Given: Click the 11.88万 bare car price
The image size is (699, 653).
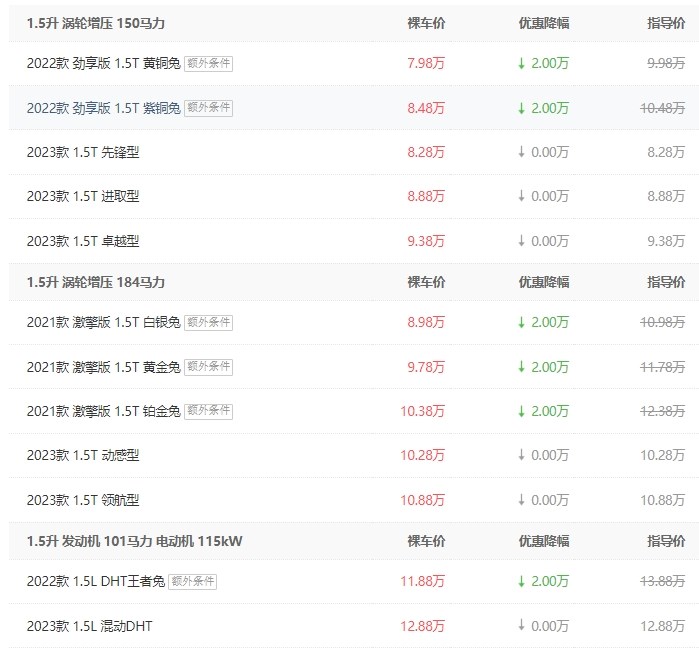Looking at the screenshot, I should click(x=422, y=581).
